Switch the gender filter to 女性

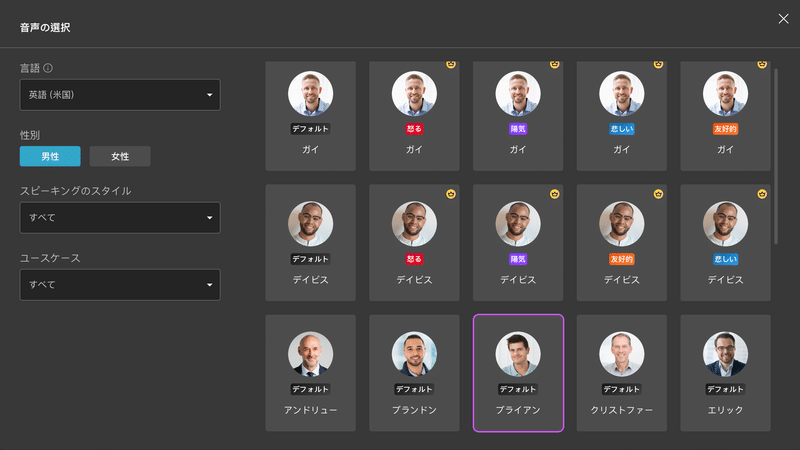[x=120, y=156]
